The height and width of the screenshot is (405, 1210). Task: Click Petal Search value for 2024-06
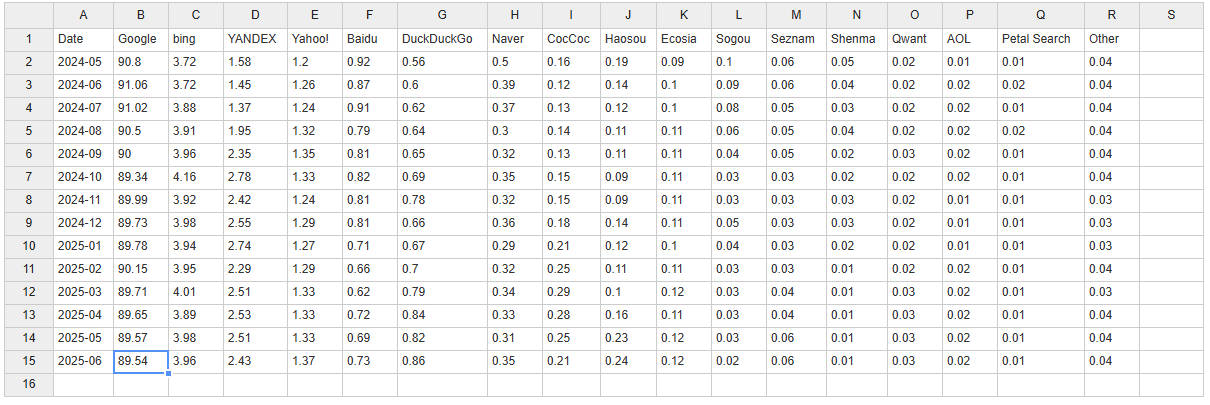tap(1040, 85)
